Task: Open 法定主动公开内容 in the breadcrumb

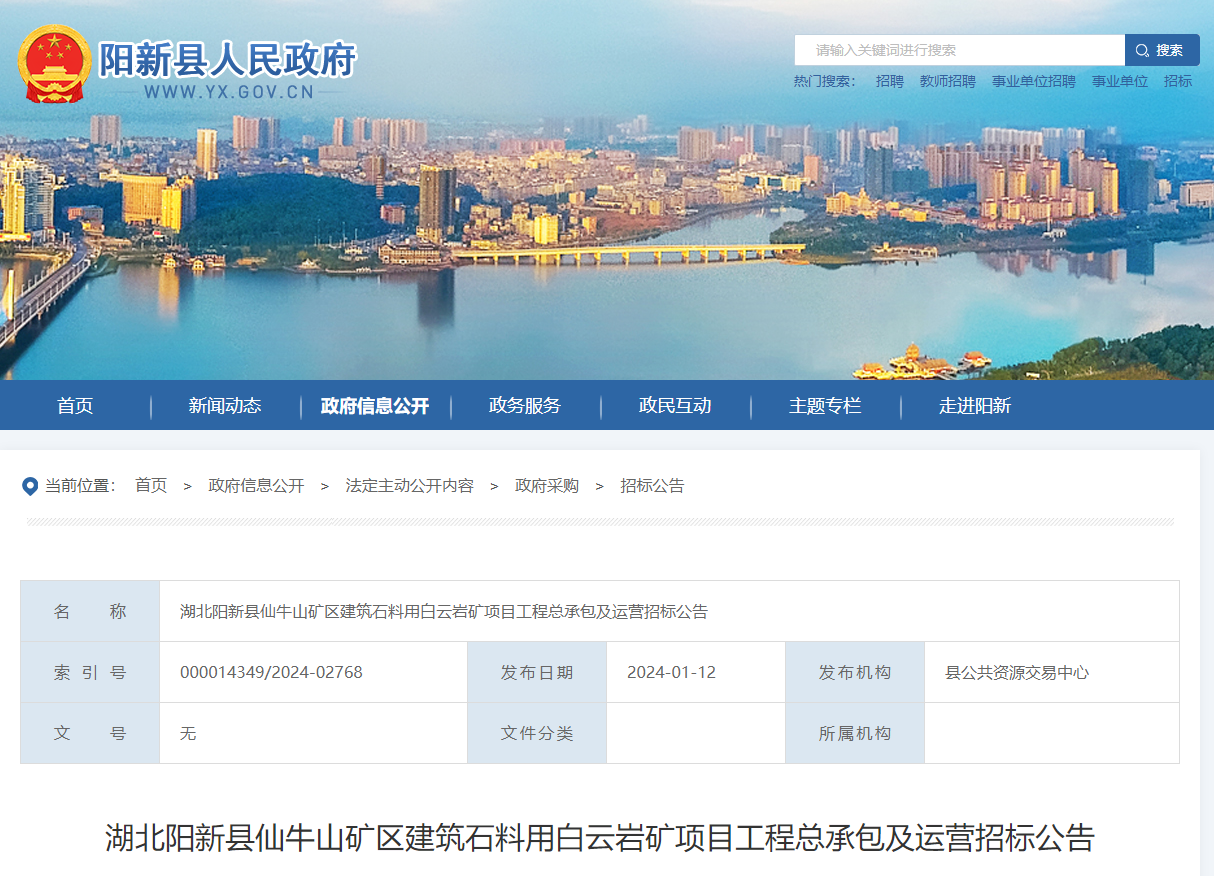Action: [x=409, y=486]
